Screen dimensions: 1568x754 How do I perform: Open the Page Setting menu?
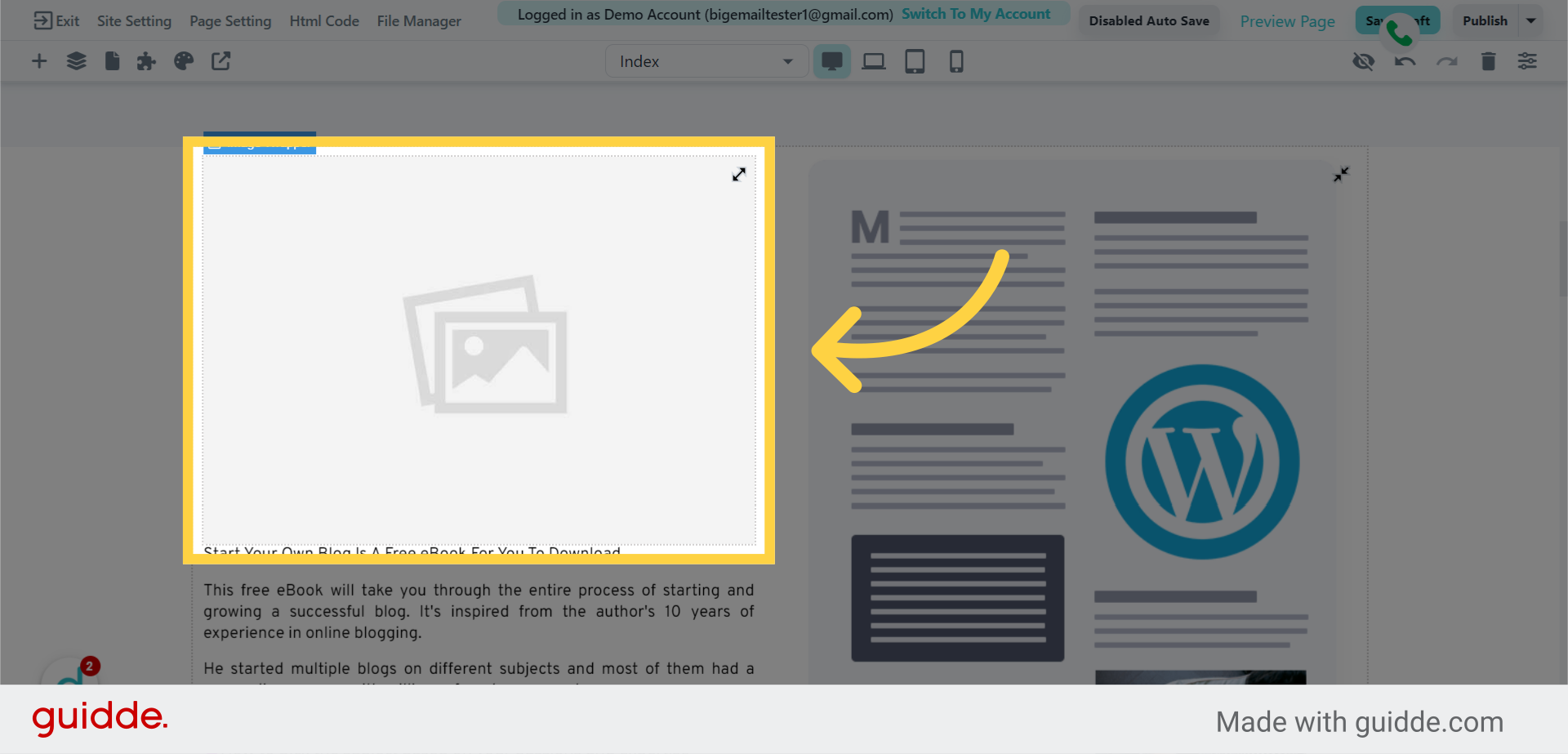coord(230,20)
